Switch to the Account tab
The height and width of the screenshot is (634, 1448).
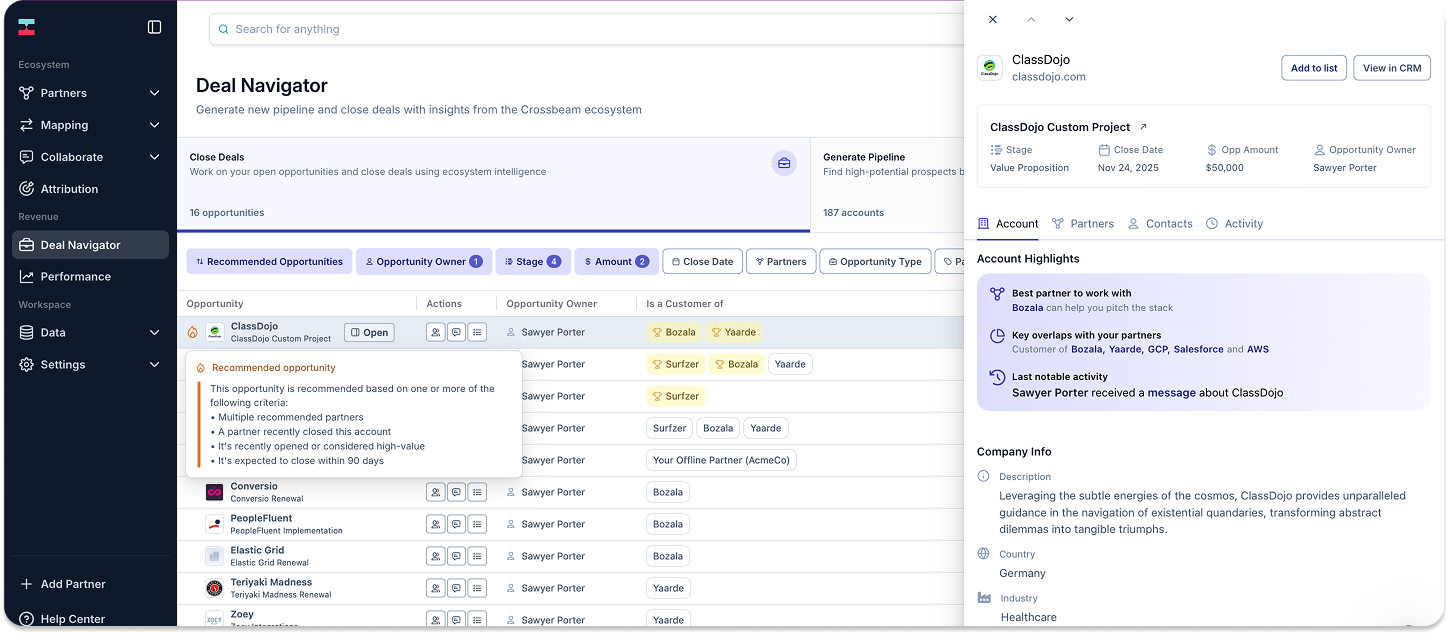click(x=1008, y=223)
